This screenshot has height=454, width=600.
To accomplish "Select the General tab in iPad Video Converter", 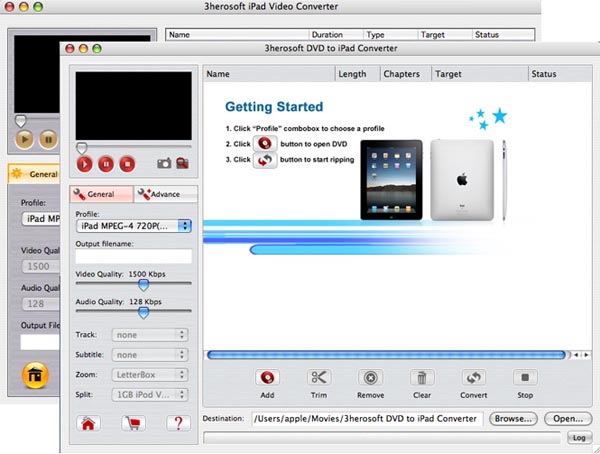I will coord(34,174).
